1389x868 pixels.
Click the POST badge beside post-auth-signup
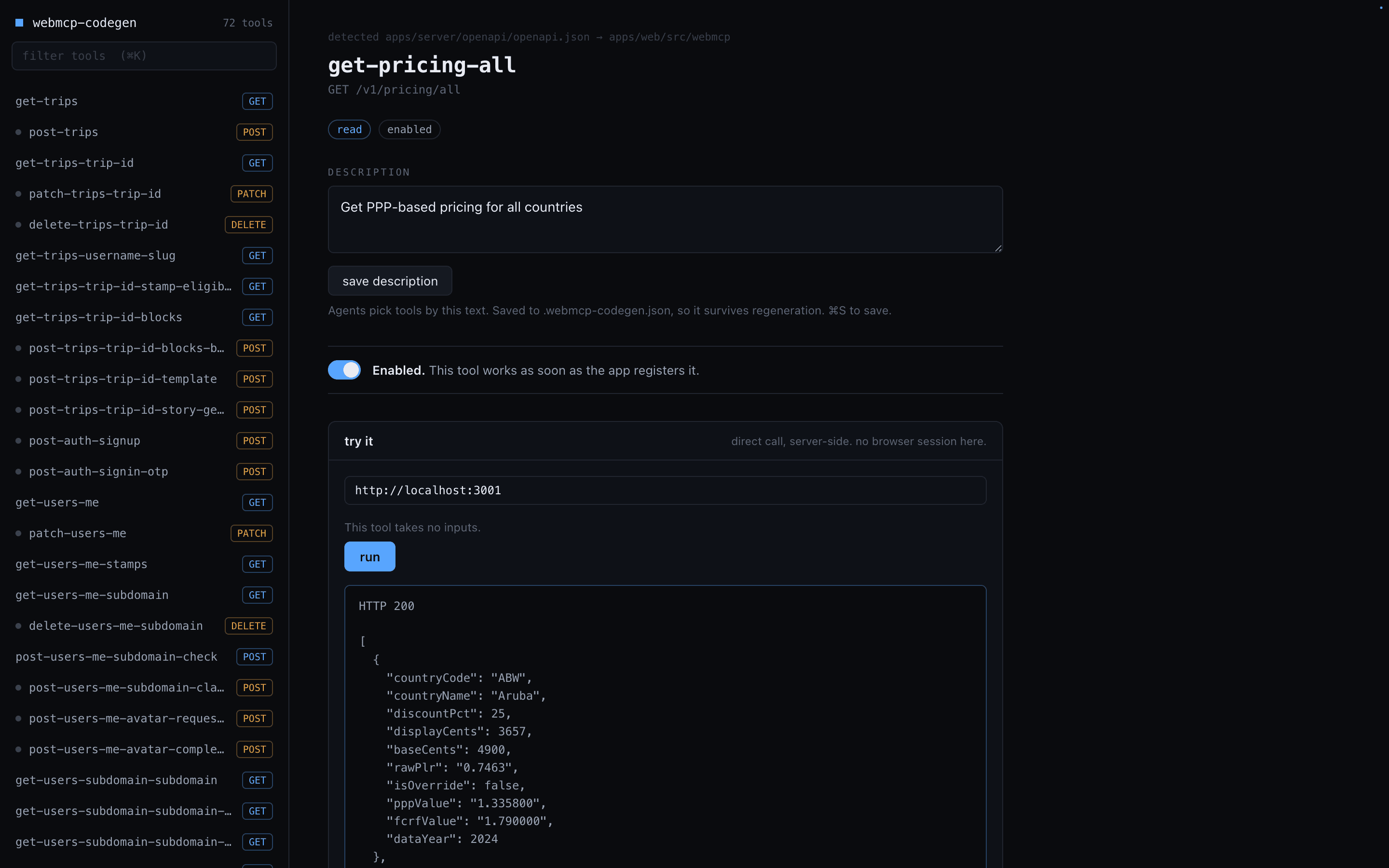(254, 441)
